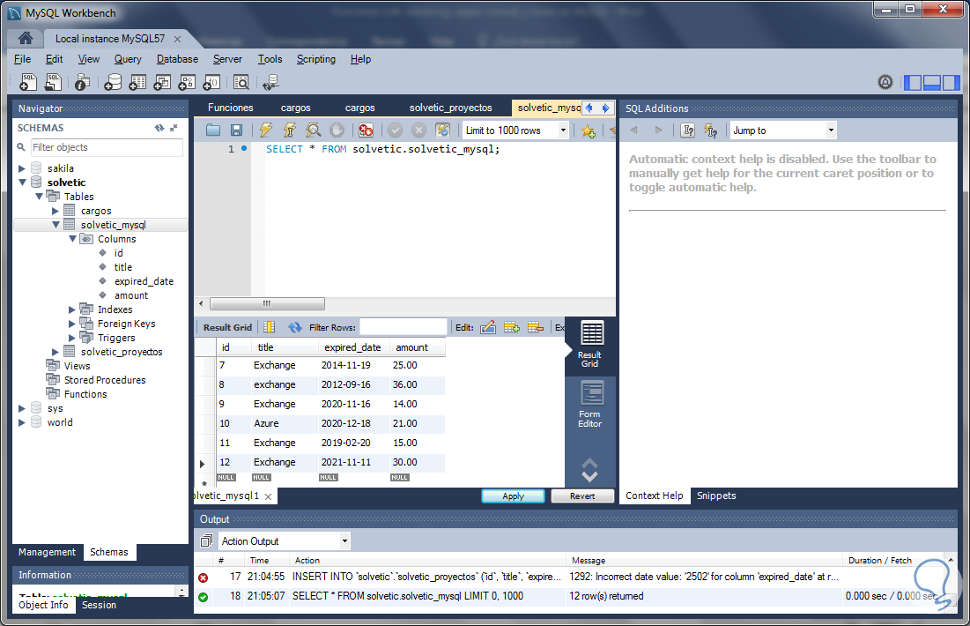Expand the cargos table node
970x626 pixels.
[55, 211]
